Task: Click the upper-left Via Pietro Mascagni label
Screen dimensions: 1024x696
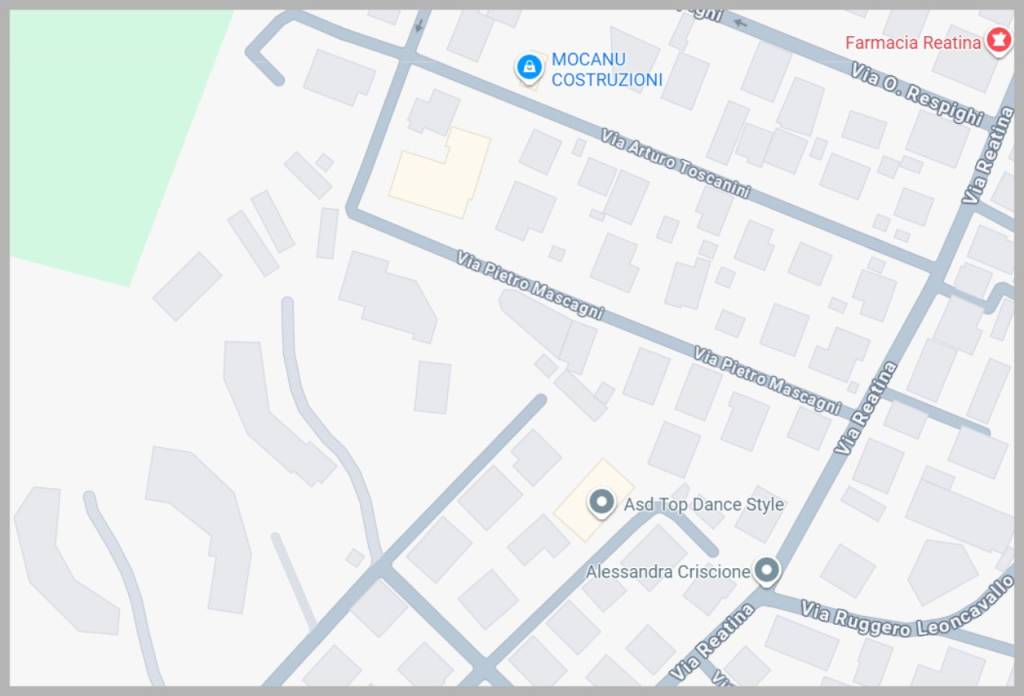Action: click(x=530, y=285)
